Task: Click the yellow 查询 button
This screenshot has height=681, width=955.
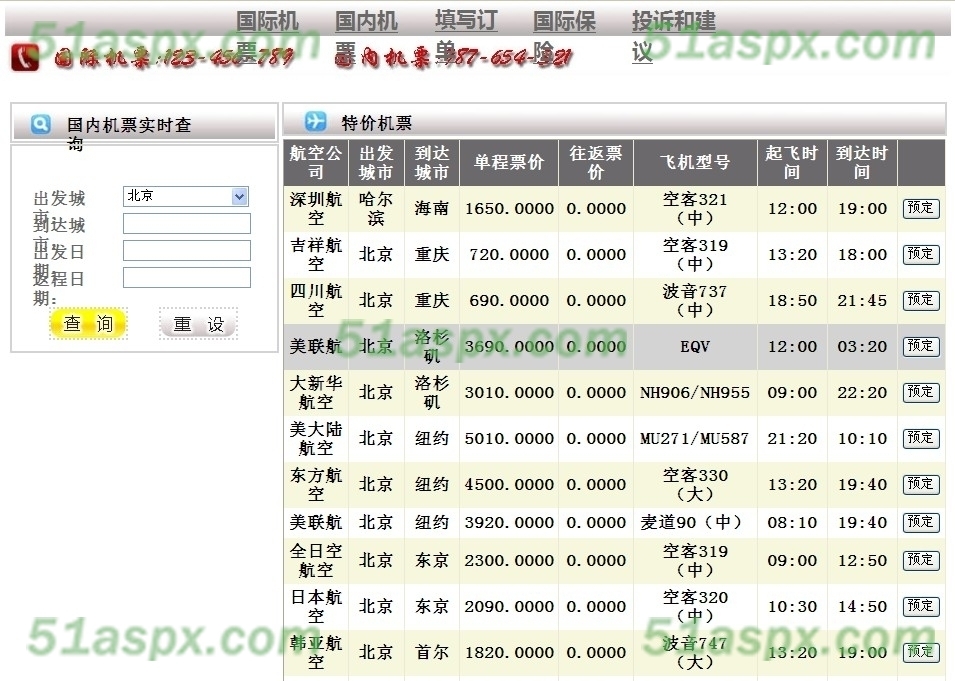Action: 88,323
